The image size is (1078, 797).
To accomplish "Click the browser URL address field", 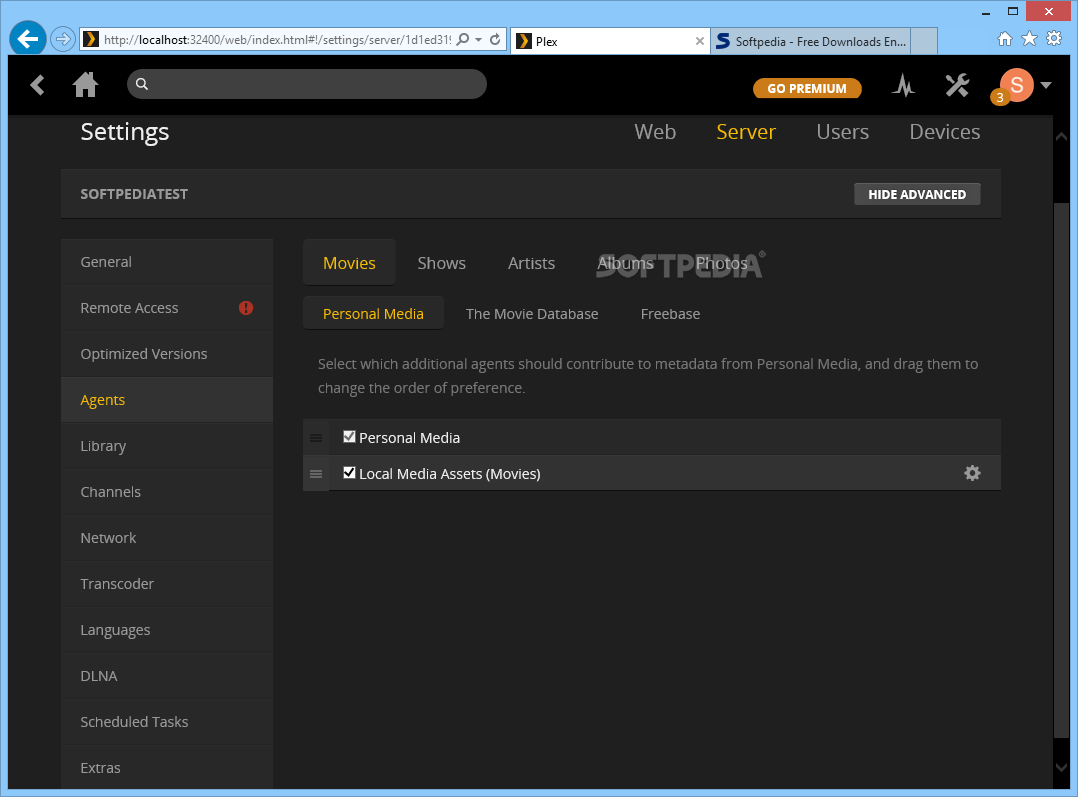I will tap(277, 40).
